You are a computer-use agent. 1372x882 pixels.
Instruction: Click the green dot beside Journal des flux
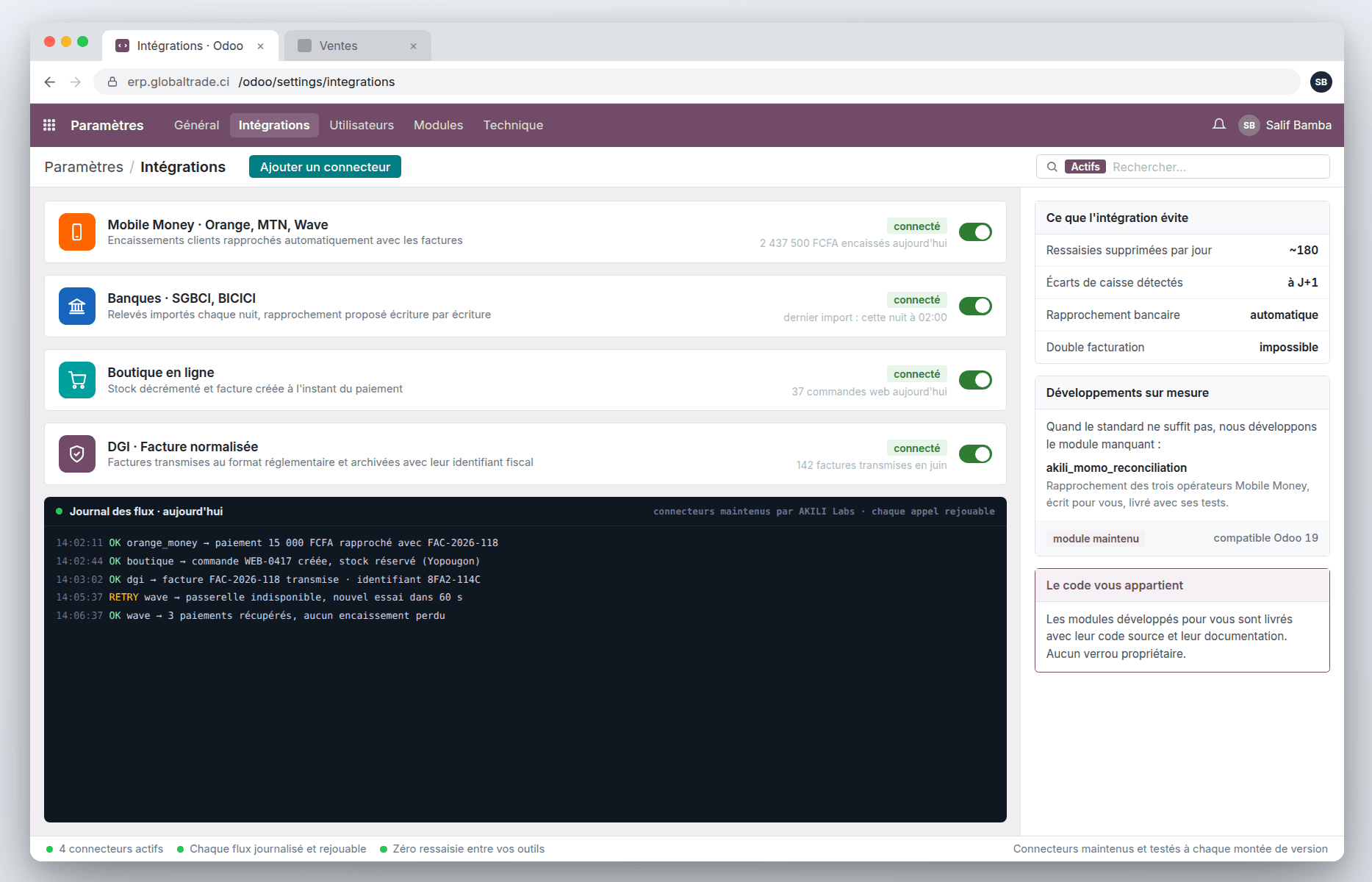pyautogui.click(x=59, y=512)
